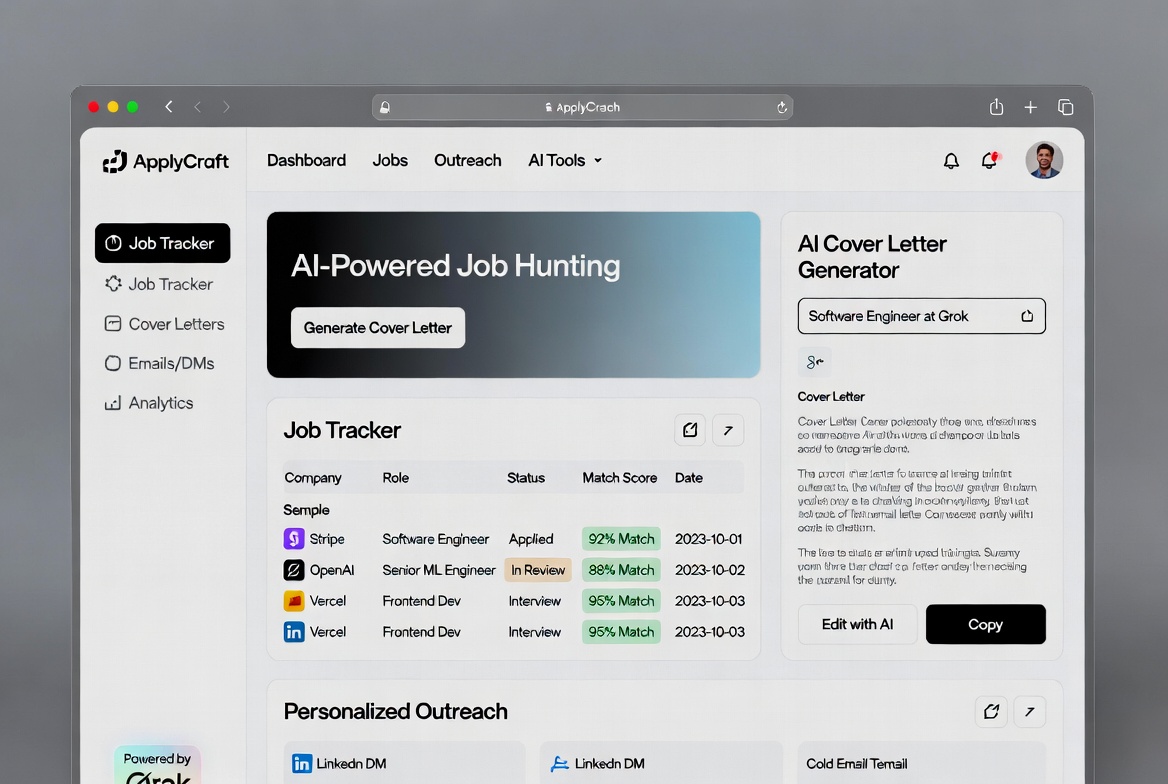Click the ApplyCrach address bar
Viewport: 1168px width, 784px height.
point(583,107)
